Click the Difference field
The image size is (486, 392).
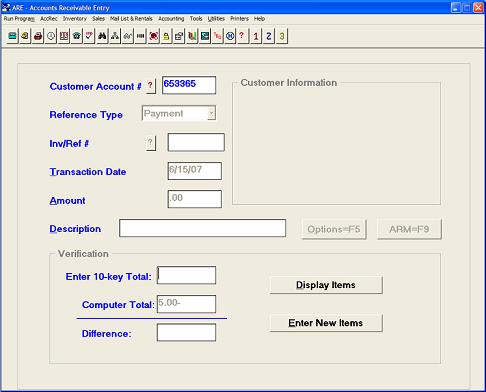coord(186,332)
